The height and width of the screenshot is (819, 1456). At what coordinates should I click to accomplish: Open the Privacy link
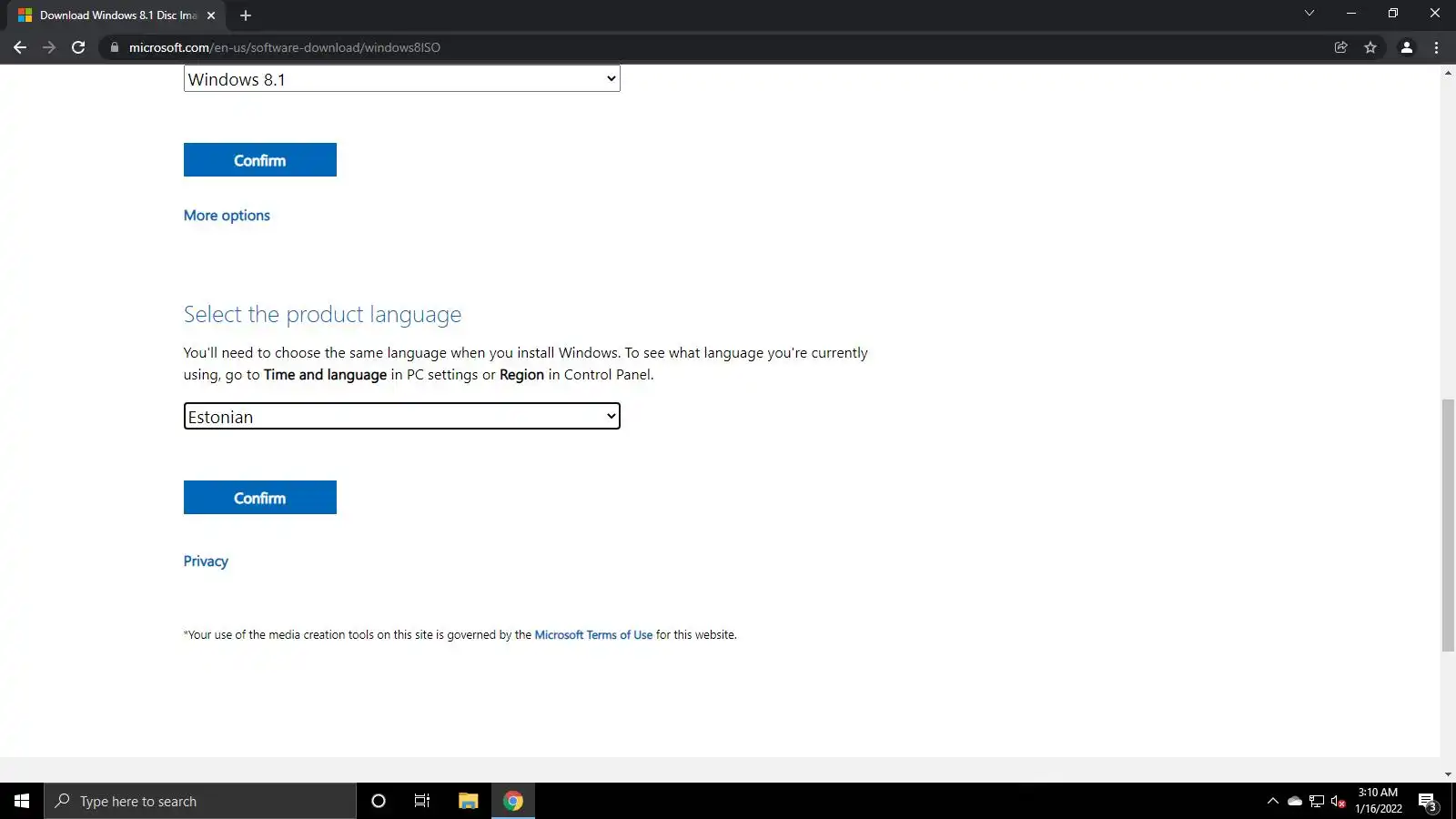(x=206, y=561)
